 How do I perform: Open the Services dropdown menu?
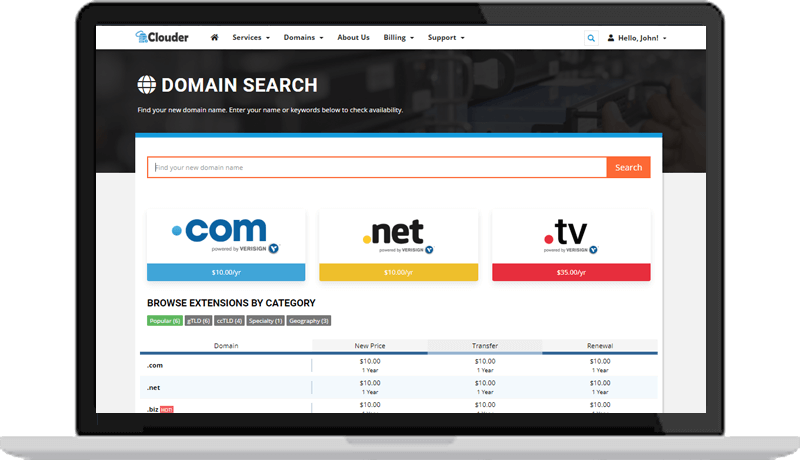click(x=251, y=37)
